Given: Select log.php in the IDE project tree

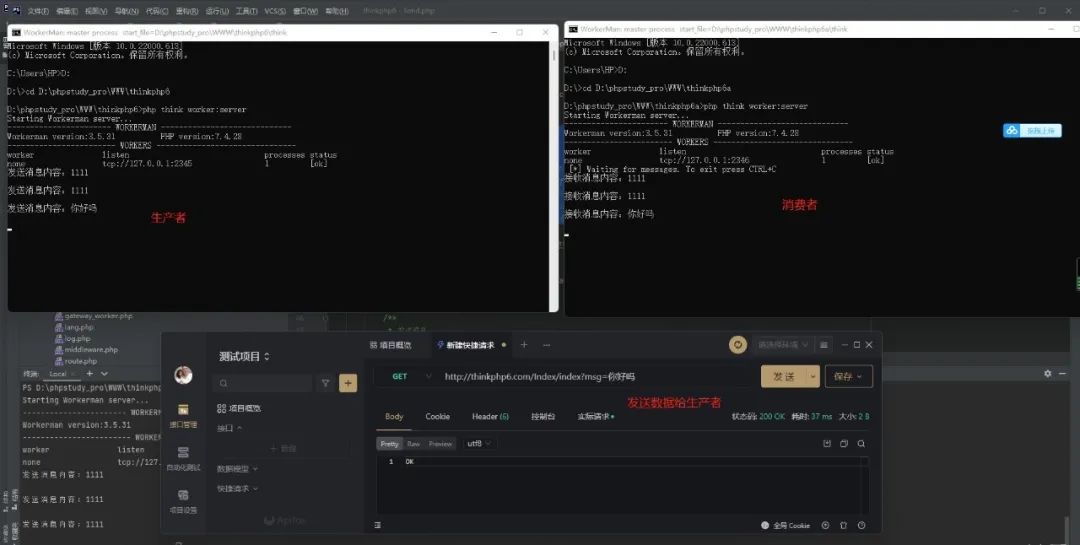Looking at the screenshot, I should (x=73, y=338).
